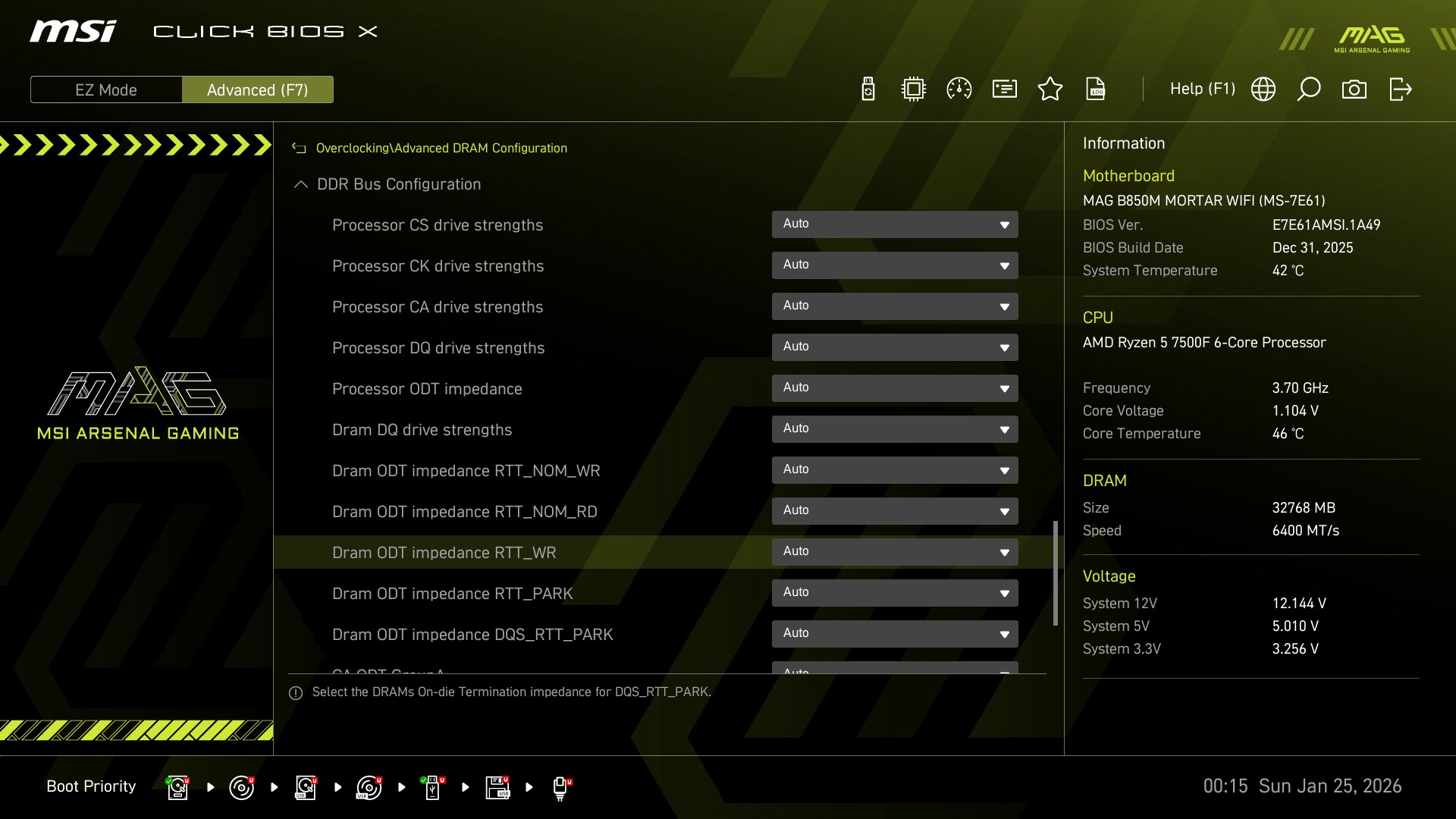Click BIOS build date "Dec 31, 2025"

click(1313, 248)
